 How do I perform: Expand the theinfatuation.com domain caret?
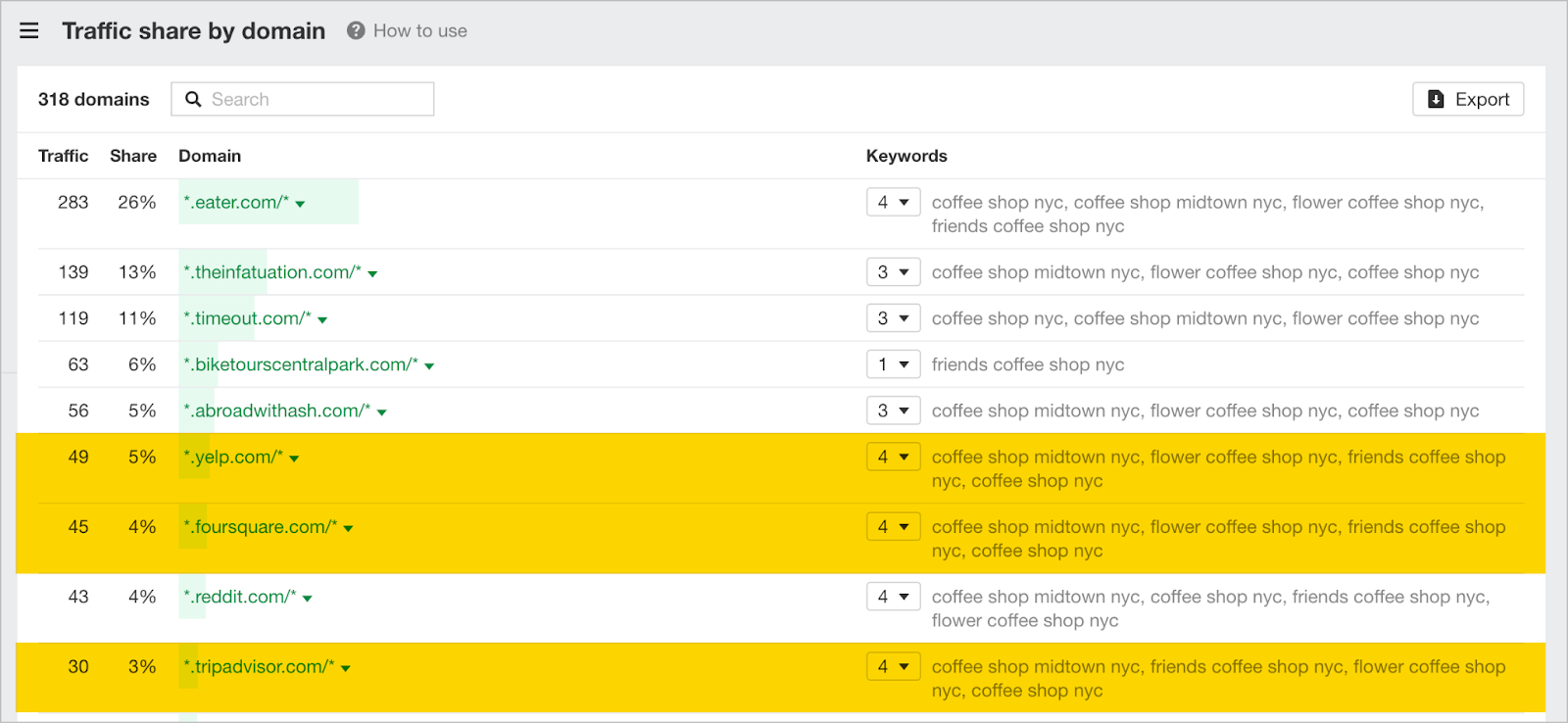[372, 274]
